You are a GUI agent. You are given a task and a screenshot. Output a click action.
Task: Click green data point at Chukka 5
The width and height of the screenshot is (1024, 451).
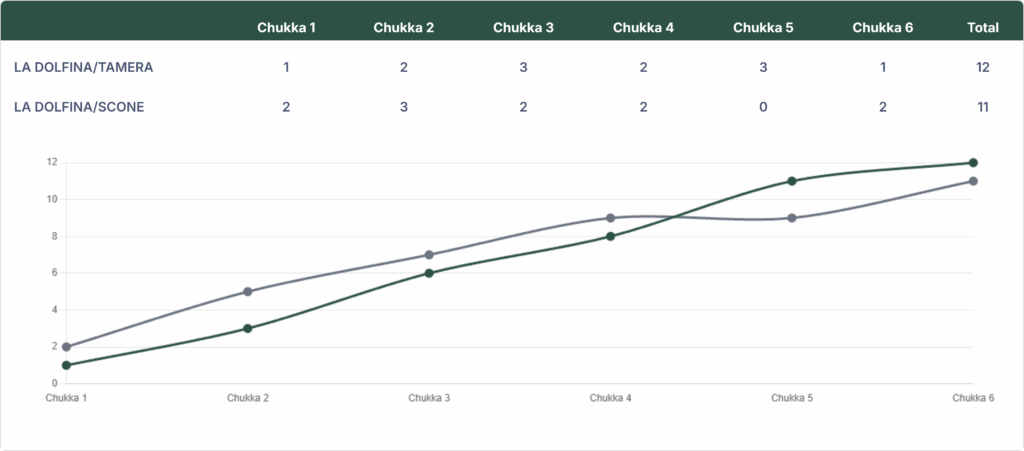792,181
